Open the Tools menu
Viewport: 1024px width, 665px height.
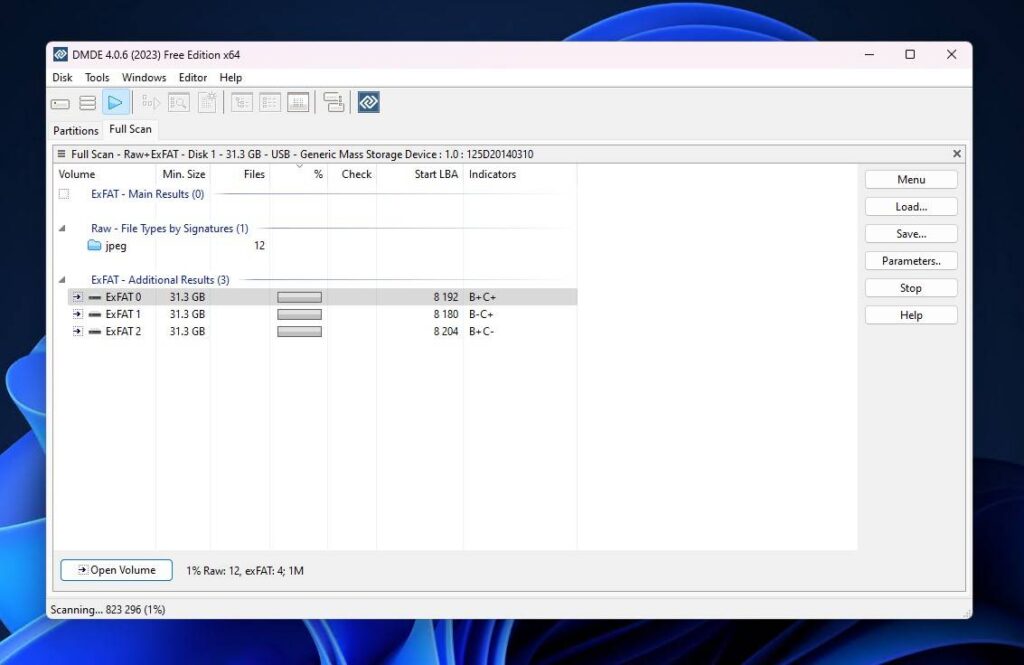[97, 78]
